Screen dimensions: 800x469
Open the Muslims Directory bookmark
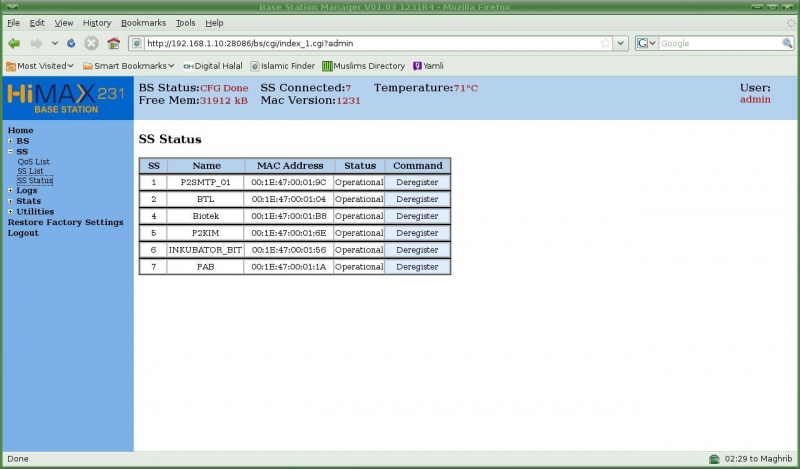pos(363,66)
